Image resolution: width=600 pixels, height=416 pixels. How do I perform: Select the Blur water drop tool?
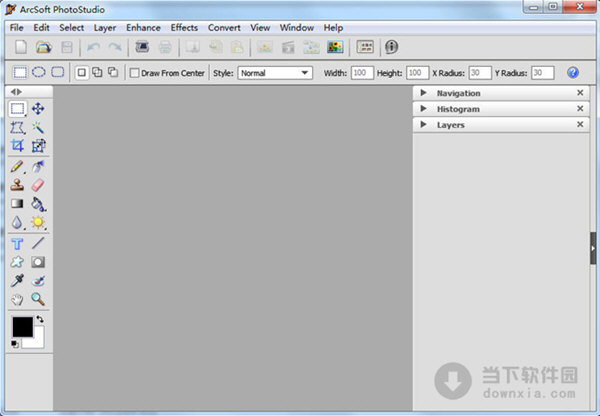coord(17,222)
